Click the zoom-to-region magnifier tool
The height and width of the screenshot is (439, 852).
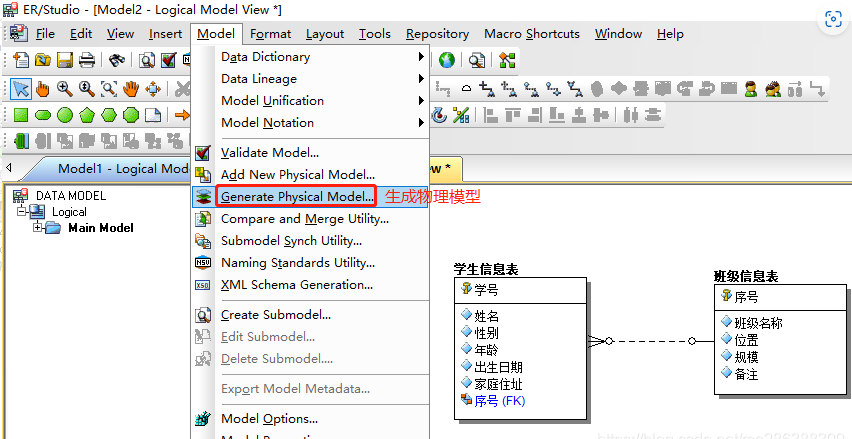point(109,88)
